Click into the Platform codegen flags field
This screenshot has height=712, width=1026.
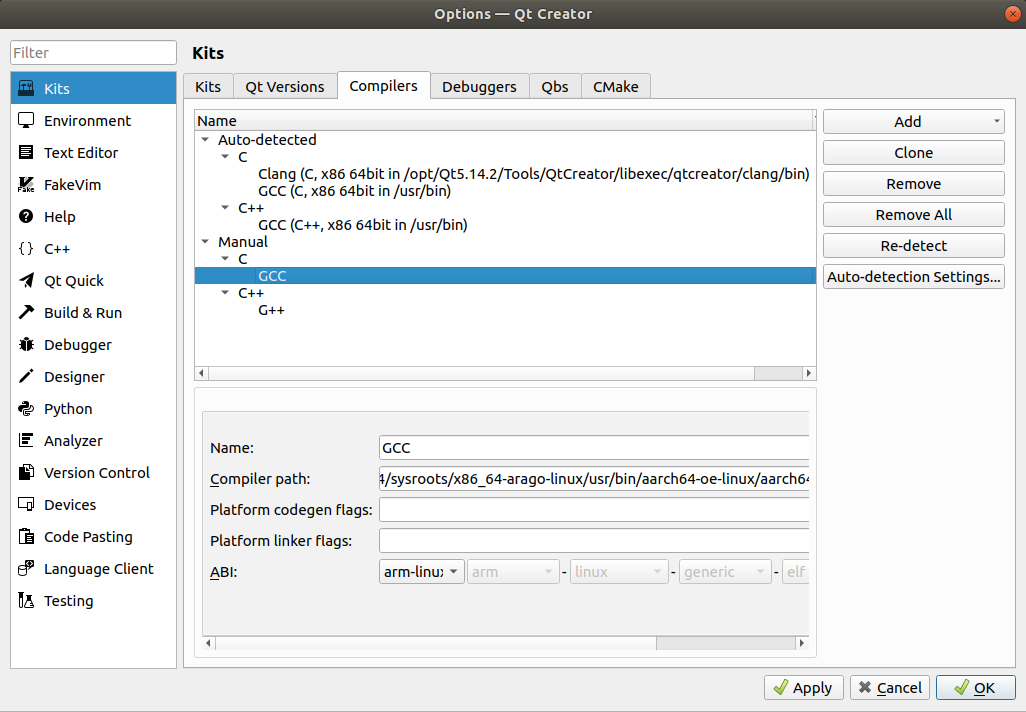(x=593, y=510)
